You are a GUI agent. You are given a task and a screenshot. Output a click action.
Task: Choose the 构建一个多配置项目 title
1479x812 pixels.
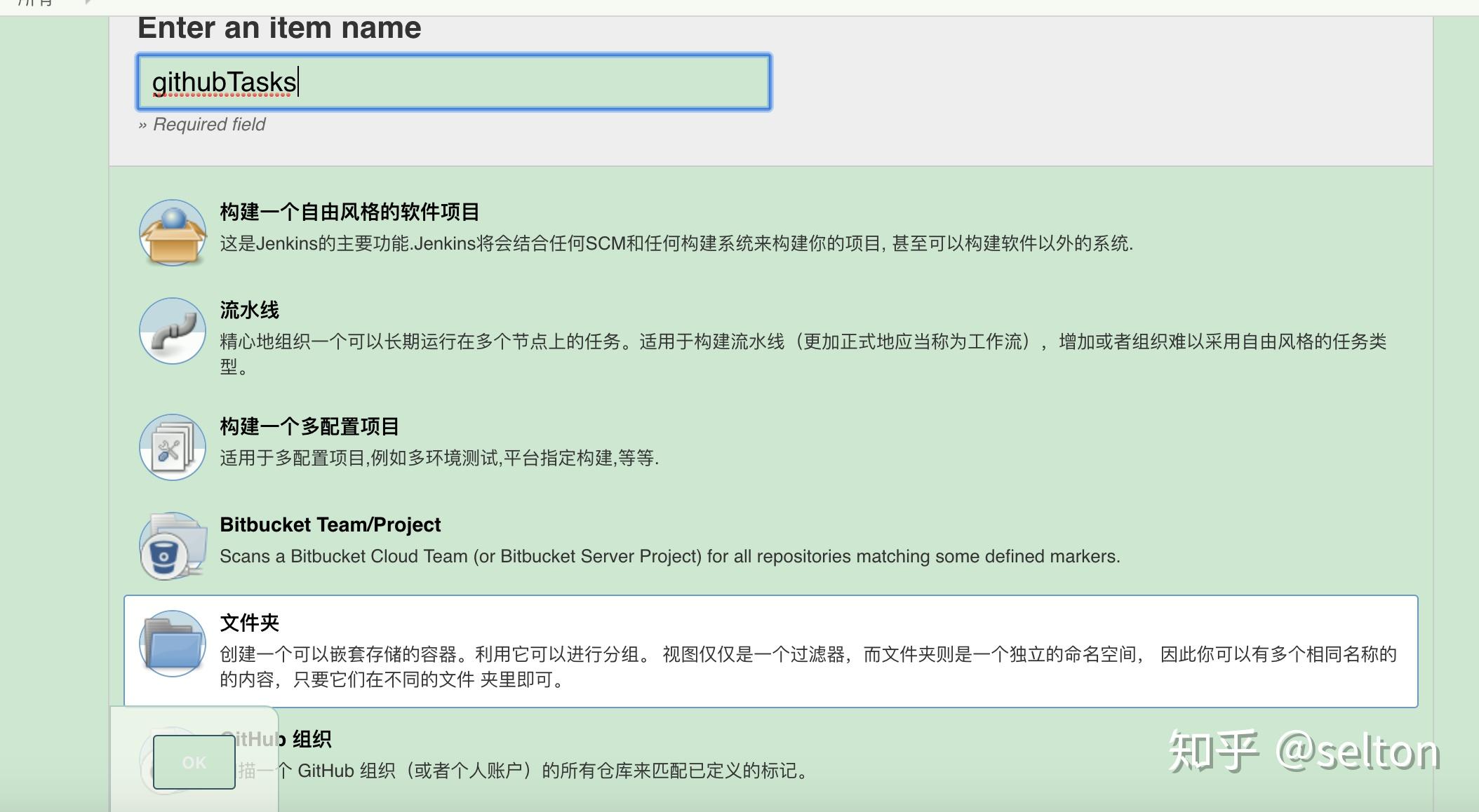point(309,426)
